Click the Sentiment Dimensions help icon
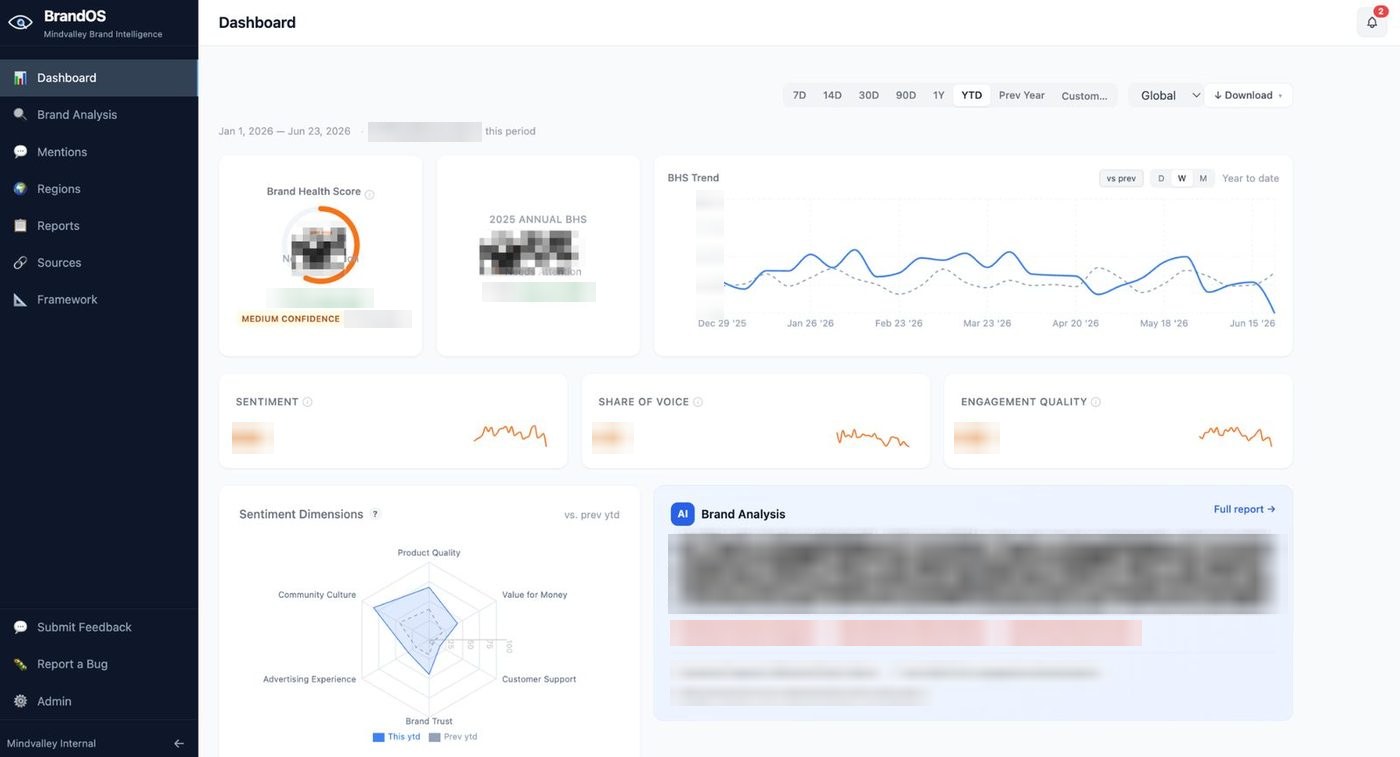This screenshot has height=757, width=1400. (x=375, y=514)
